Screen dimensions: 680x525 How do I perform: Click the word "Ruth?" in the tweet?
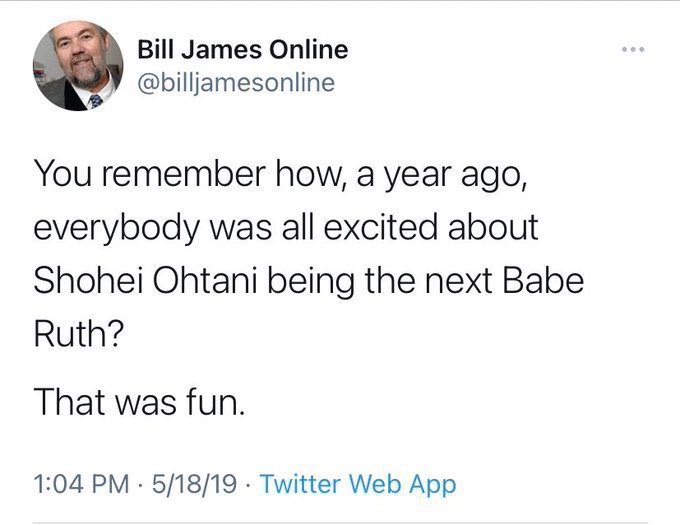pyautogui.click(x=79, y=333)
